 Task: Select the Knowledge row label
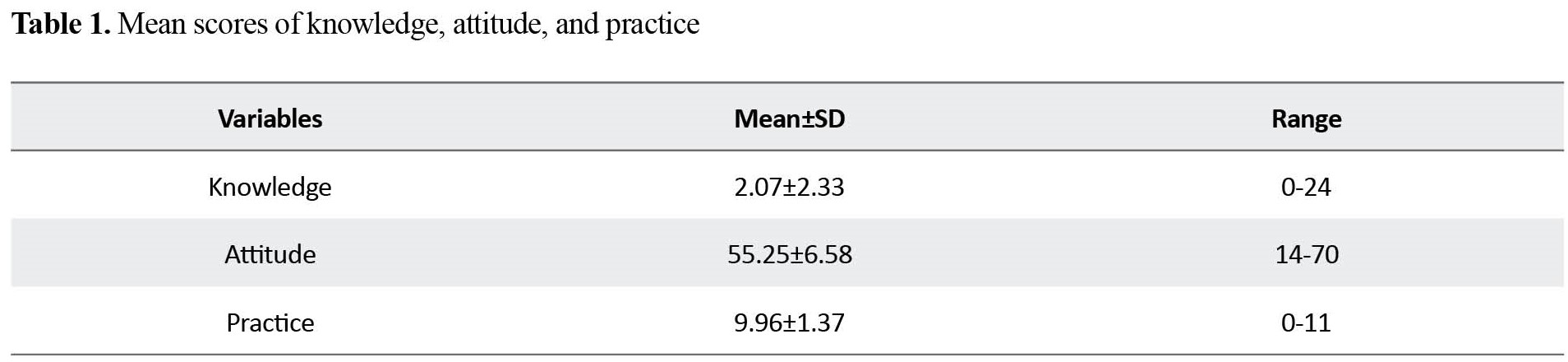point(270,188)
